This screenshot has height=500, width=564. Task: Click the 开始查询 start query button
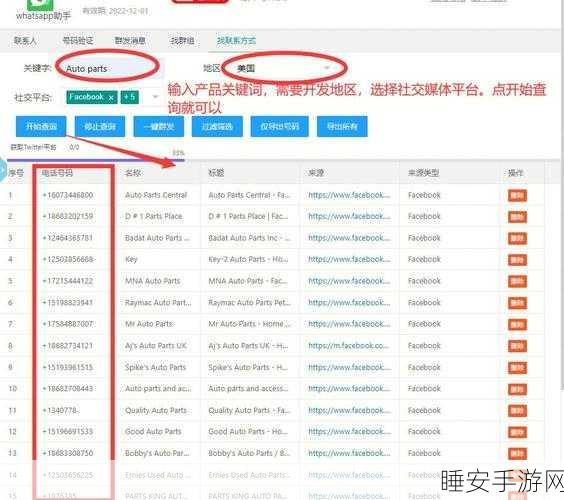tap(41, 126)
